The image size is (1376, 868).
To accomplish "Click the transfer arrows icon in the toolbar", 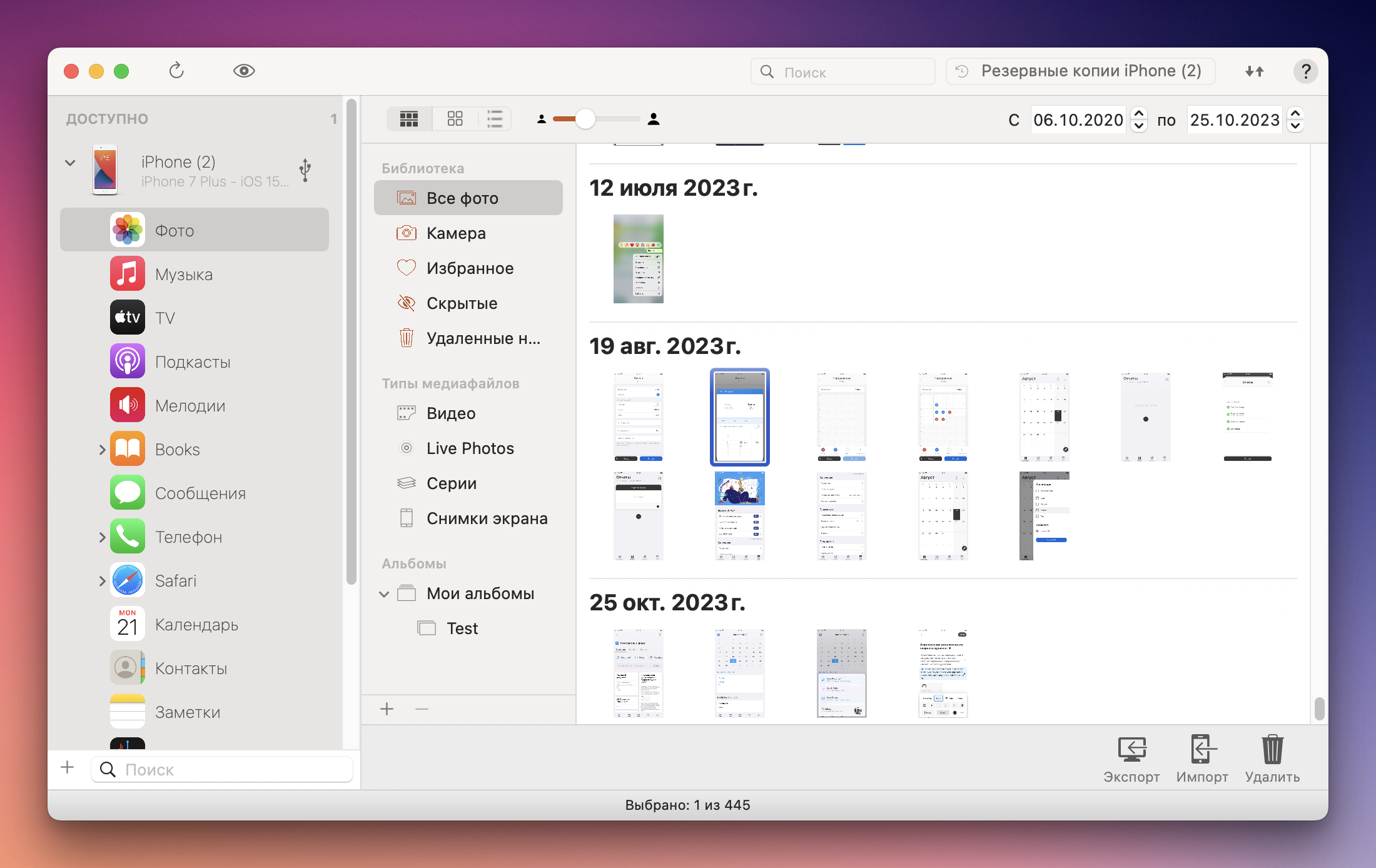I will tap(1254, 71).
